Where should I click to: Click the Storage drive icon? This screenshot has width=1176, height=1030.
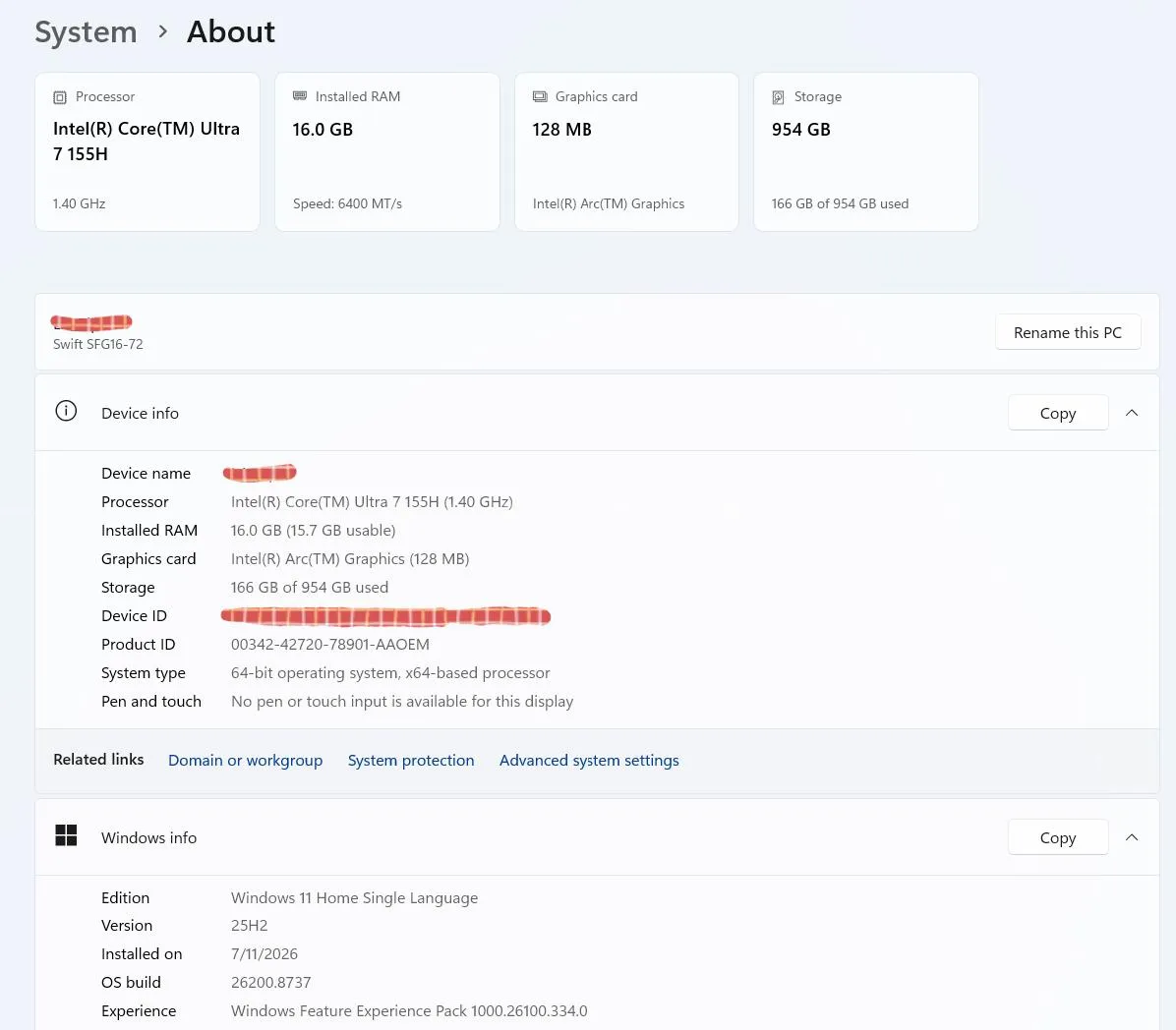779,97
